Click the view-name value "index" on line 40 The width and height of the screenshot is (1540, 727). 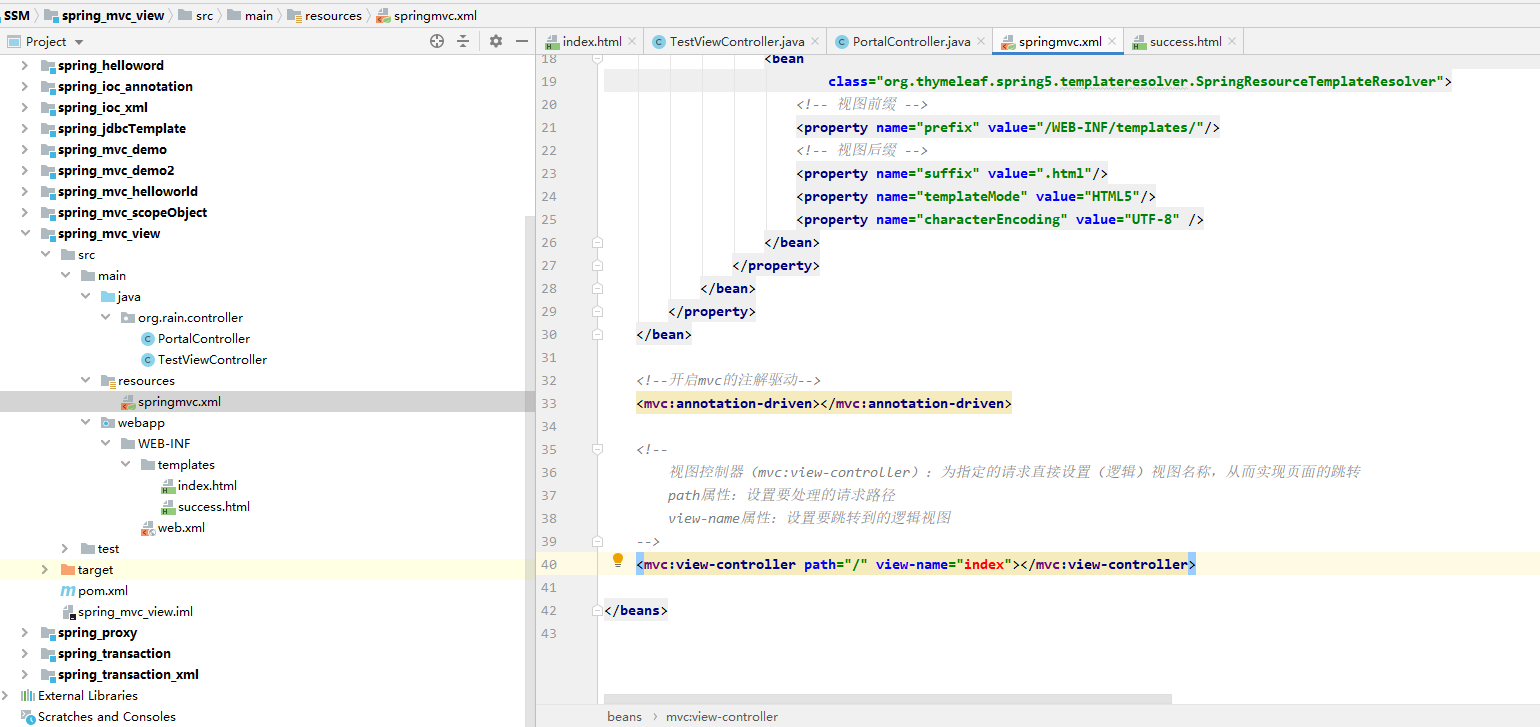click(x=984, y=564)
